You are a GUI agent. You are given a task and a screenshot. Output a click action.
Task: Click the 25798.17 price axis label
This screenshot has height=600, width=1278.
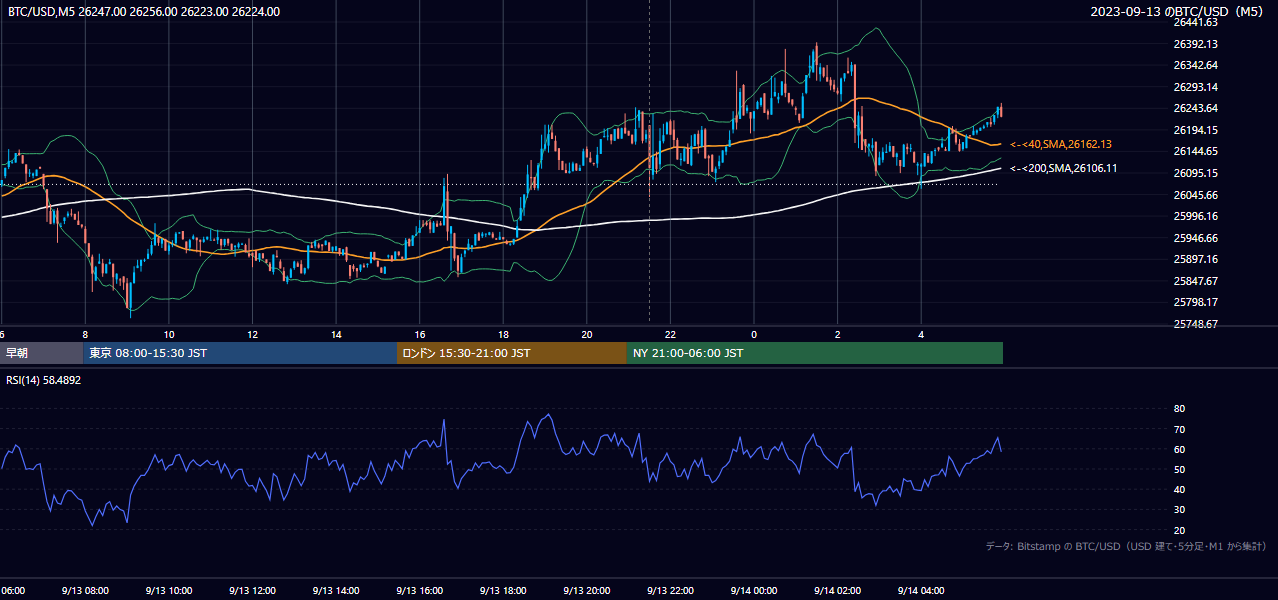tap(1195, 302)
